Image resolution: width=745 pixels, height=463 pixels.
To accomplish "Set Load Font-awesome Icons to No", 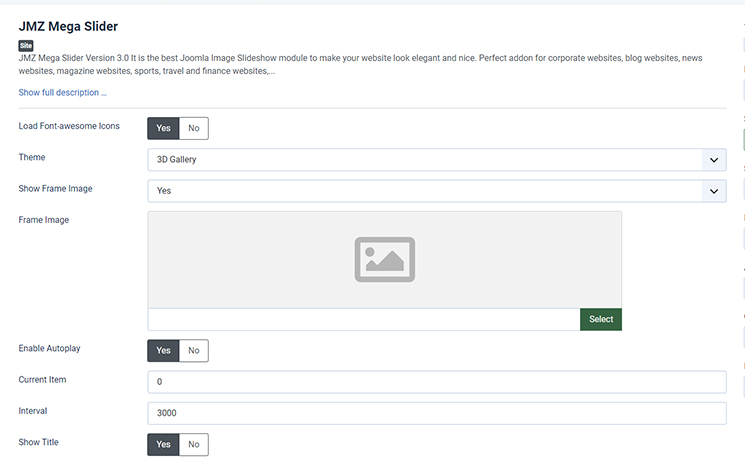I will coord(193,128).
